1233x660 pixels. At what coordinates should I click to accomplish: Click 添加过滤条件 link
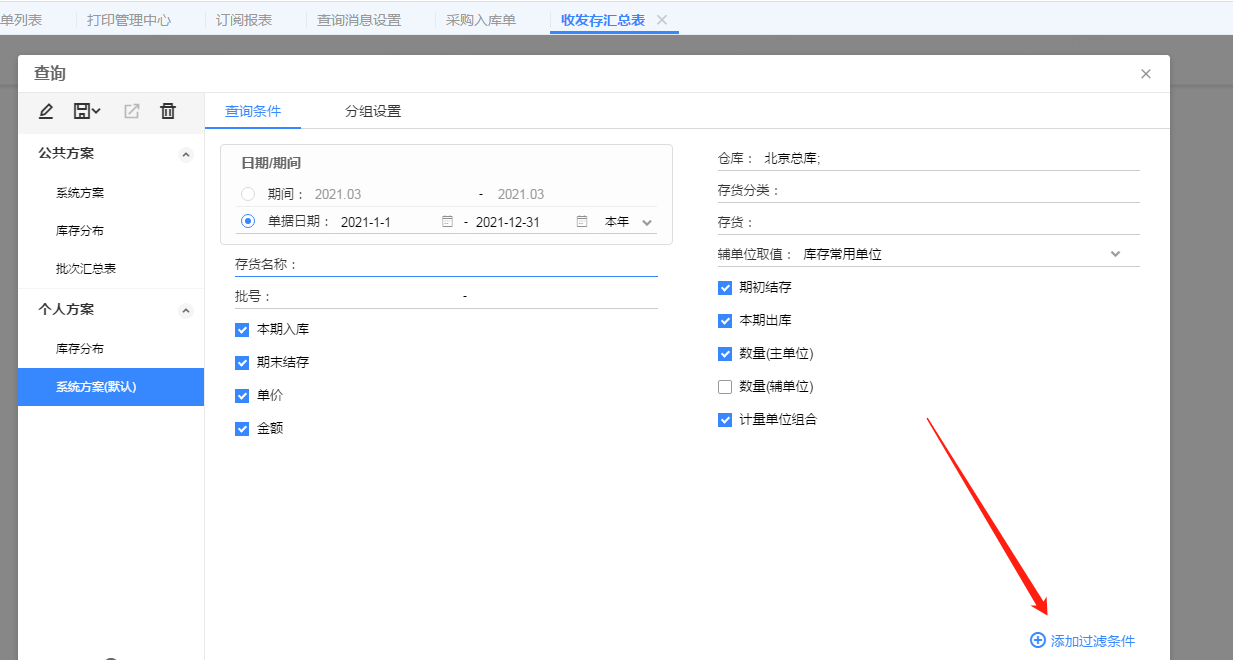pos(1093,641)
